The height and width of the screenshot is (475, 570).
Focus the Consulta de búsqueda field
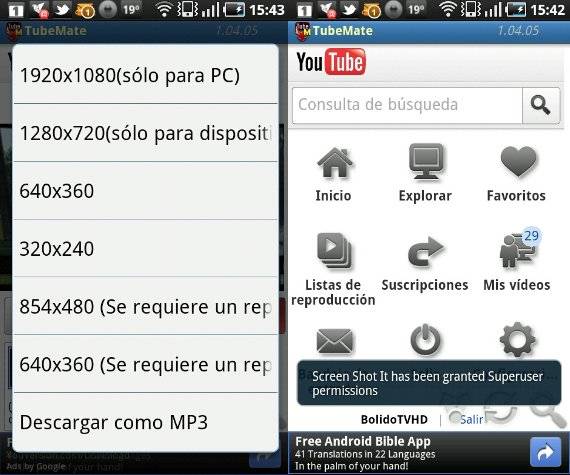point(407,105)
